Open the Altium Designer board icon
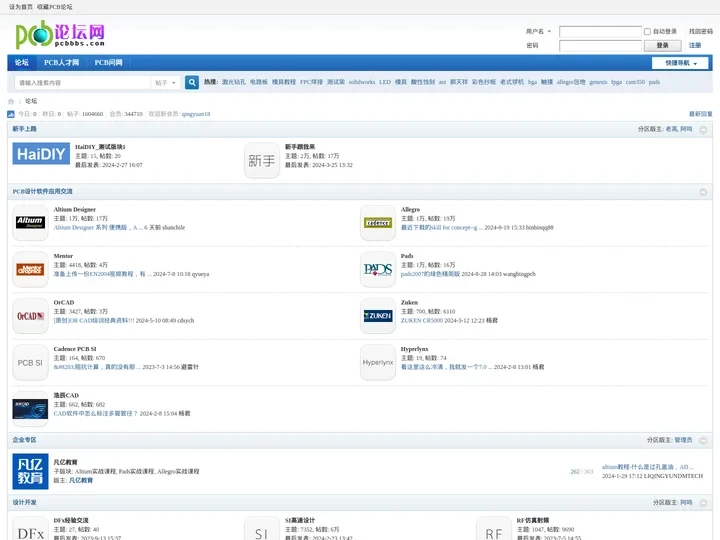Image resolution: width=720 pixels, height=540 pixels. (30, 223)
